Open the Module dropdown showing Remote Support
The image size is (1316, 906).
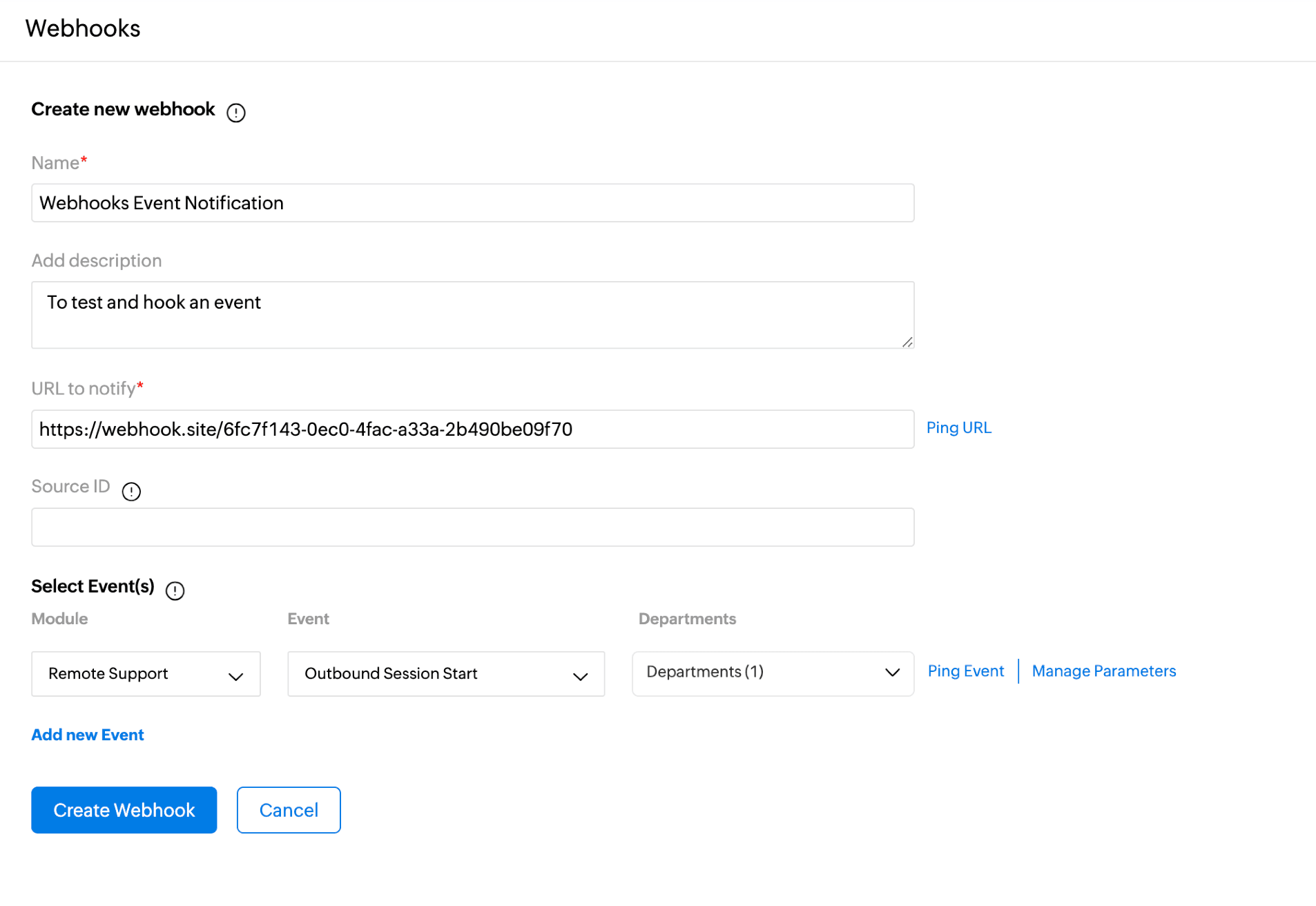coord(146,674)
